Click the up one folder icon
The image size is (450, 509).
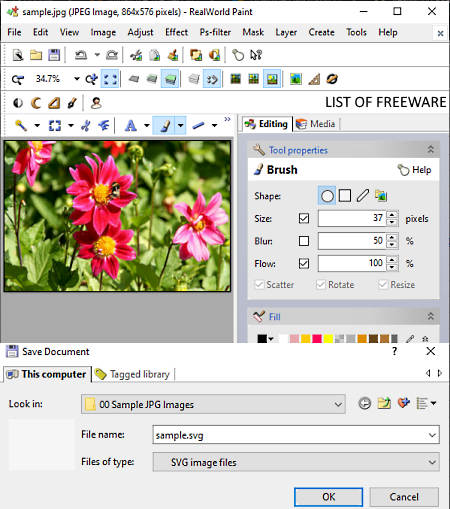point(384,404)
